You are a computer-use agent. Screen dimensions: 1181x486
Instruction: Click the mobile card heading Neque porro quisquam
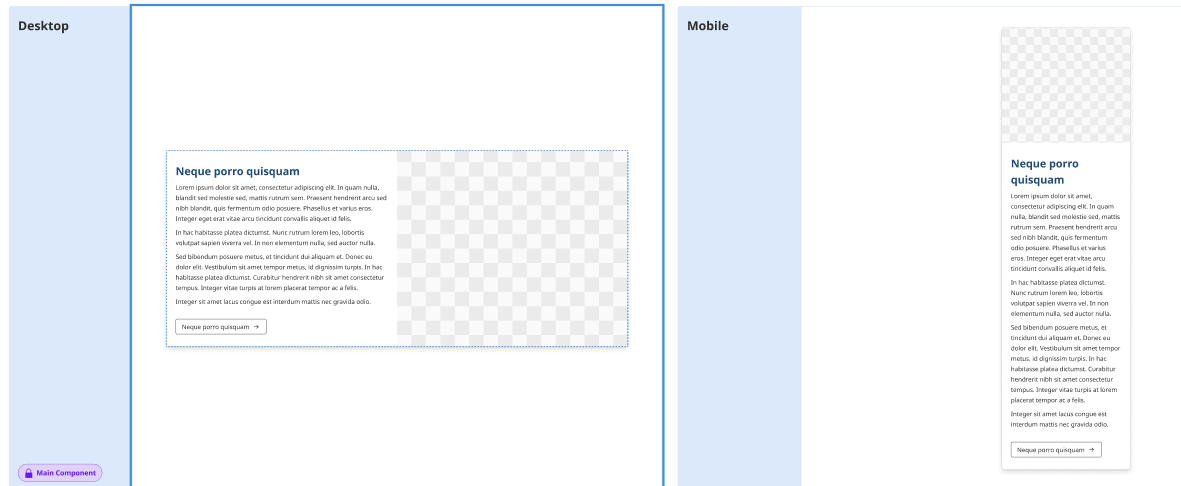pyautogui.click(x=1045, y=172)
